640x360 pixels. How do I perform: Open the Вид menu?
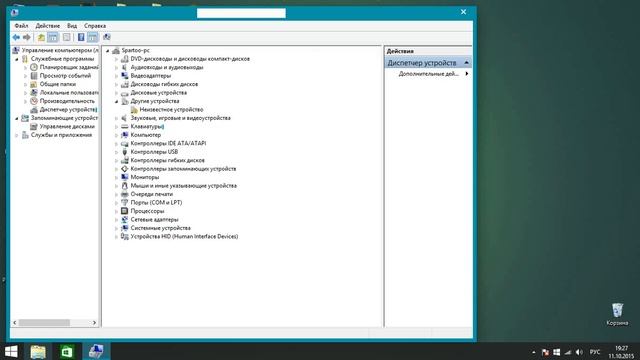coord(72,26)
